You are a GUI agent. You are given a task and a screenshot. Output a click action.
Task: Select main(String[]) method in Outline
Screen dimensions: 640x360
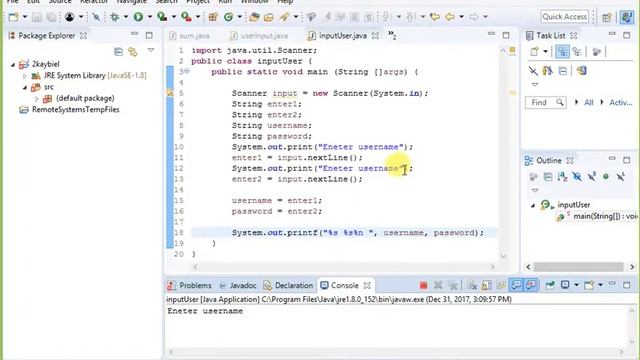point(597,216)
